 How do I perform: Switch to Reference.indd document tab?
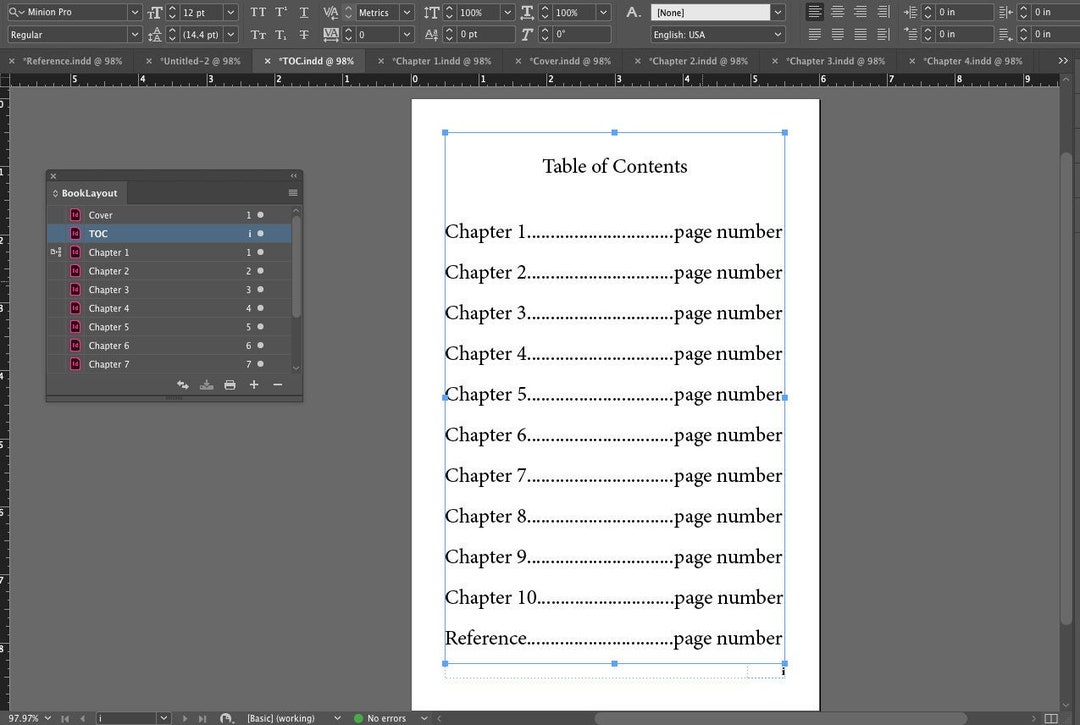coord(72,61)
